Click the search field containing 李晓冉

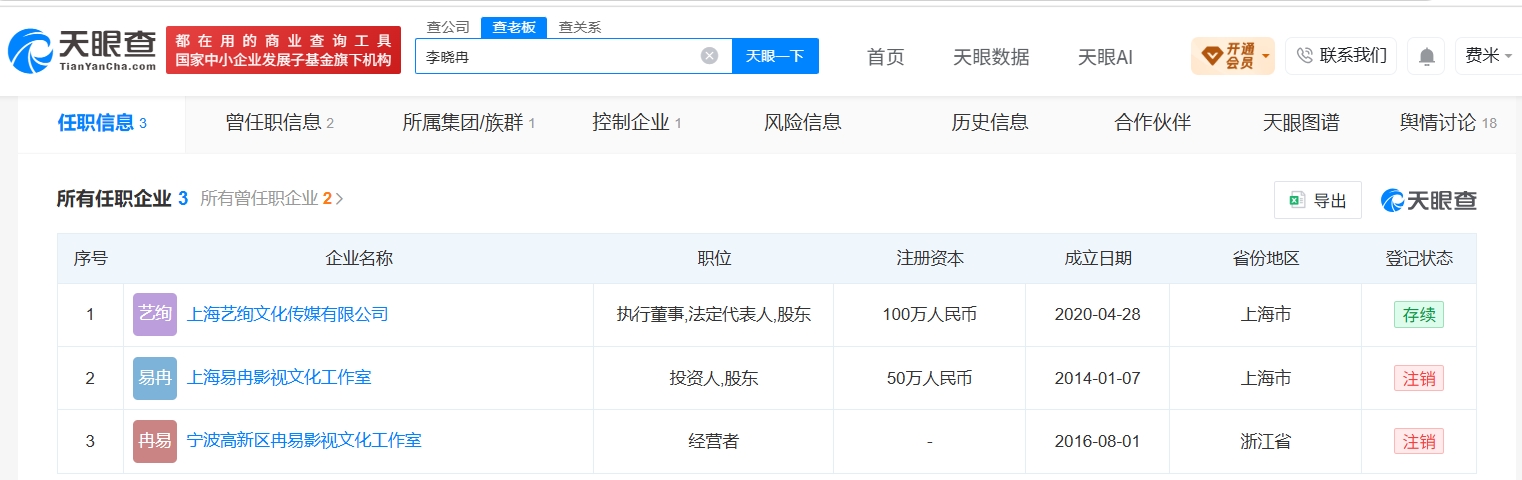[x=558, y=56]
